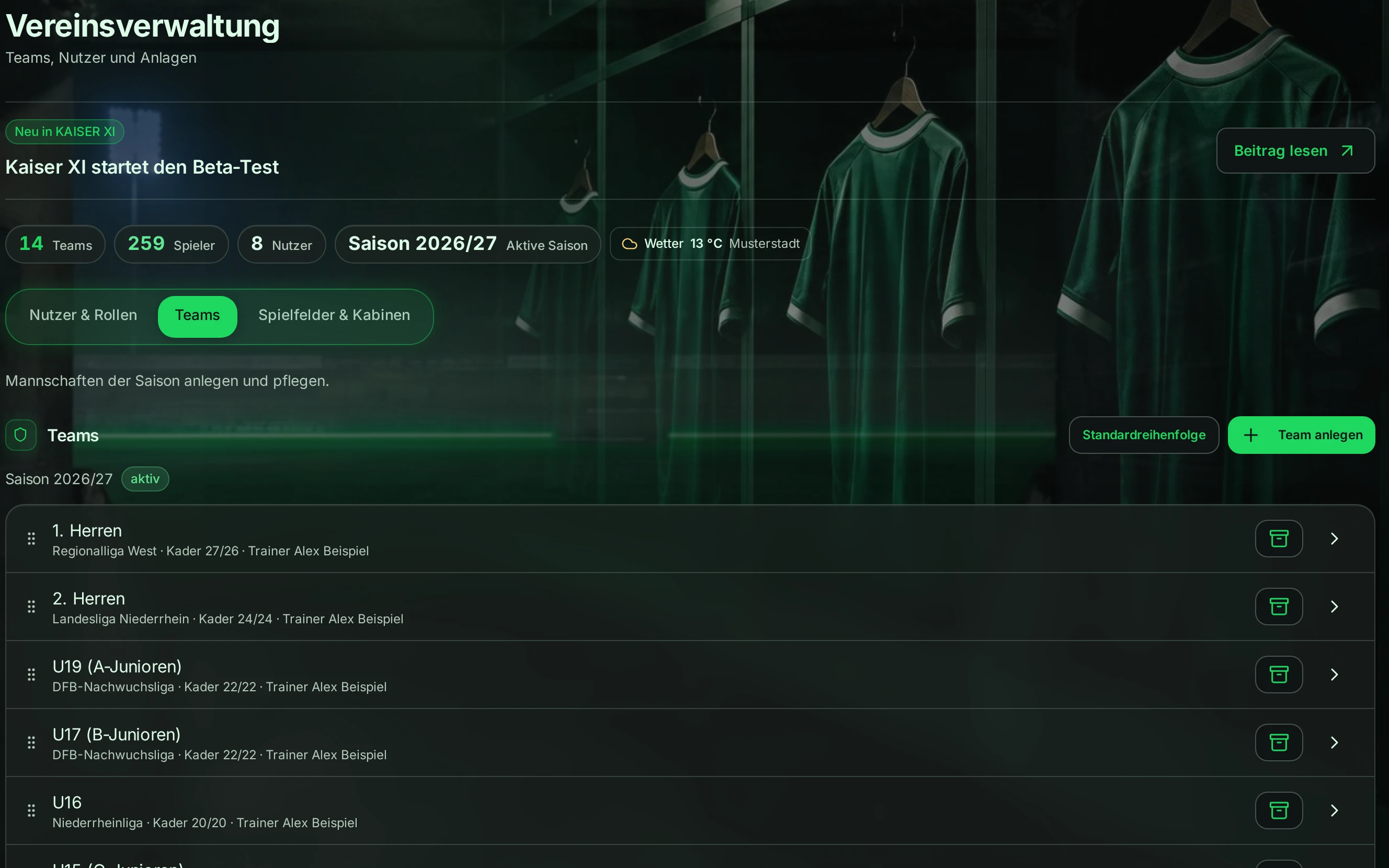Click the U16 team name
The width and height of the screenshot is (1389, 868).
point(67,803)
